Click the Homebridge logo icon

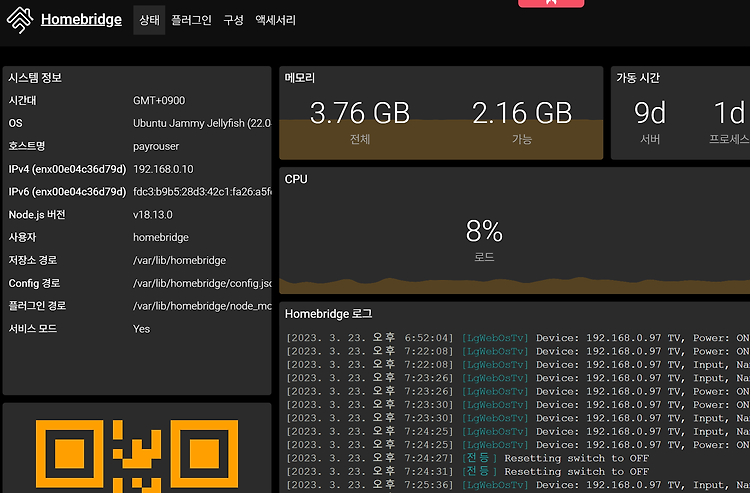pyautogui.click(x=20, y=20)
